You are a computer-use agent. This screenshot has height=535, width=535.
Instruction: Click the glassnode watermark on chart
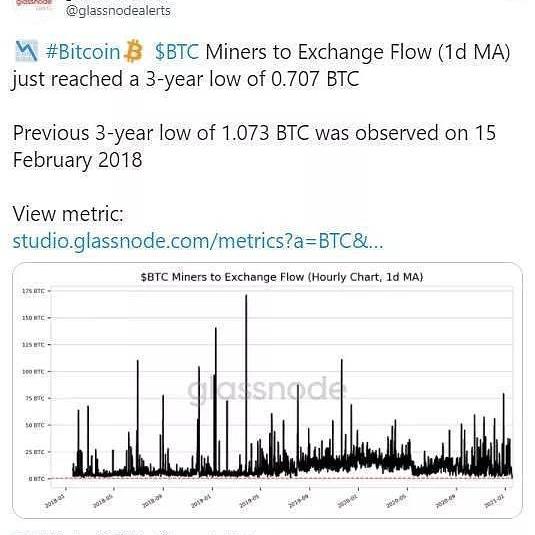(x=267, y=390)
